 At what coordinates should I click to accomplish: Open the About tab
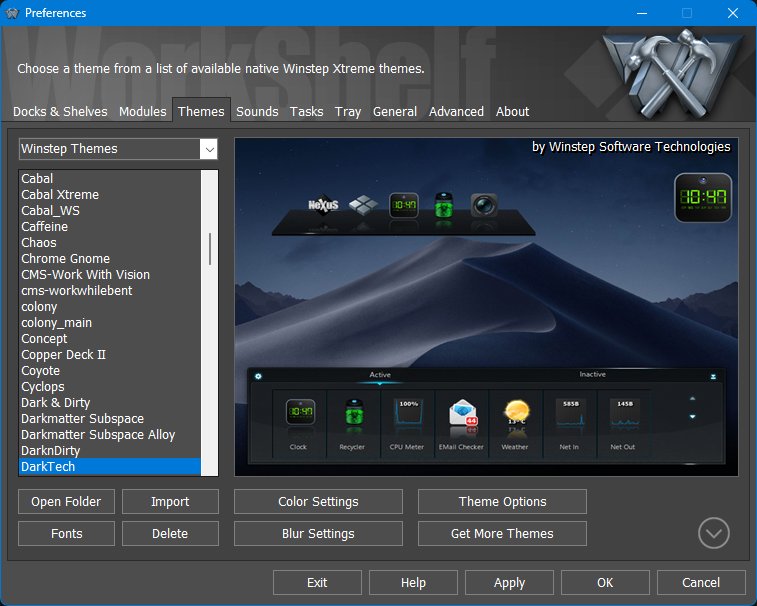click(512, 112)
